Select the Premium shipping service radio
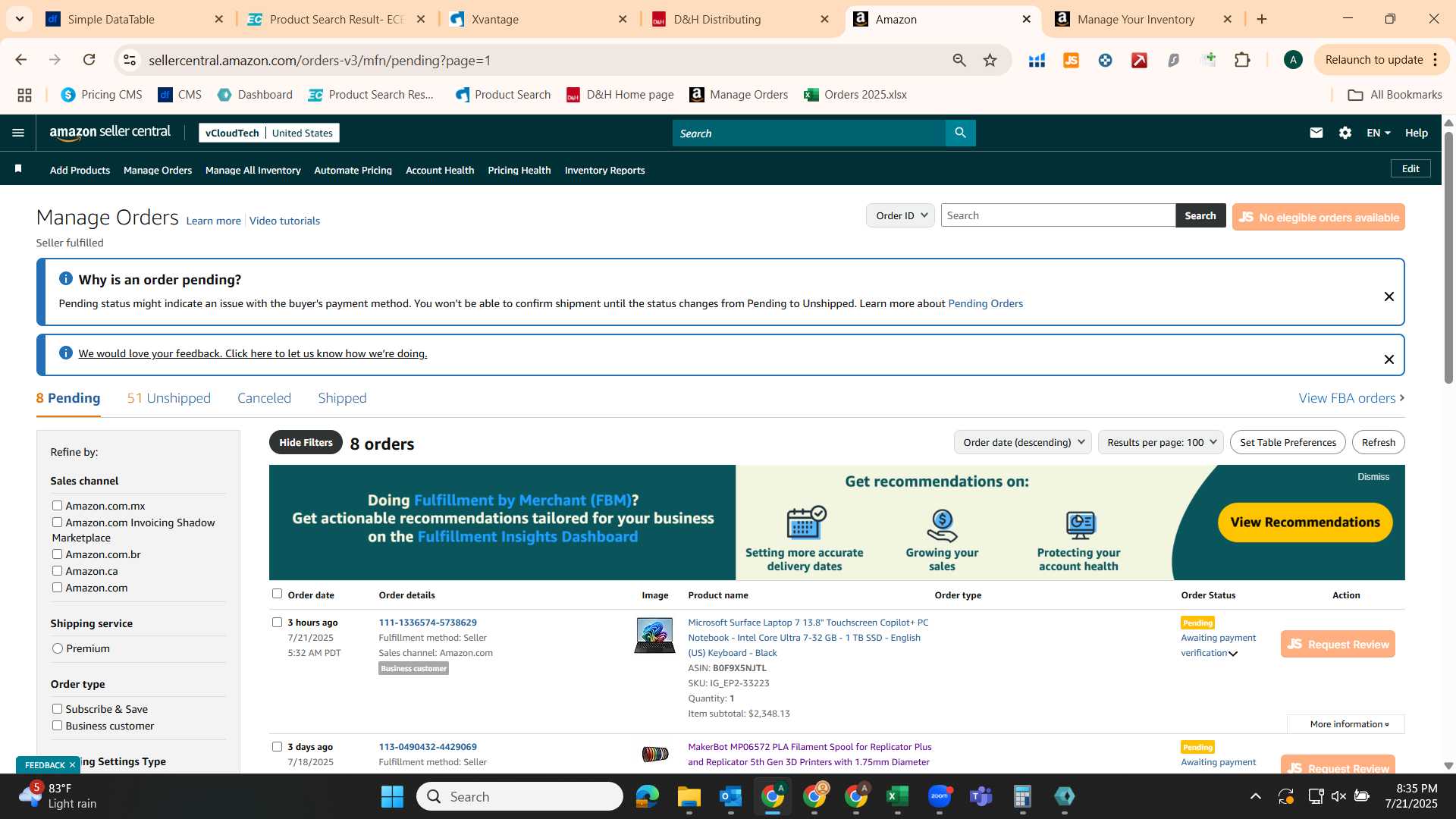This screenshot has height=819, width=1456. [x=58, y=648]
